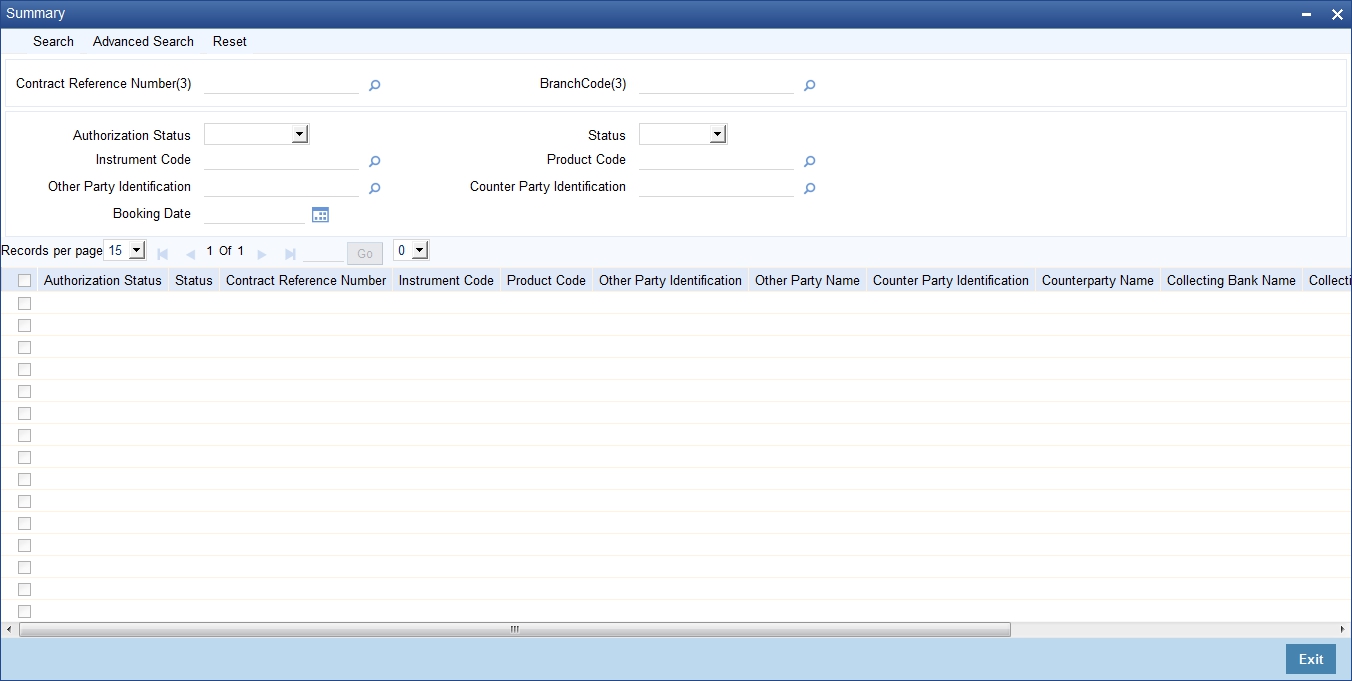Image resolution: width=1352 pixels, height=681 pixels.
Task: Go to previous page of records
Action: pyautogui.click(x=190, y=254)
